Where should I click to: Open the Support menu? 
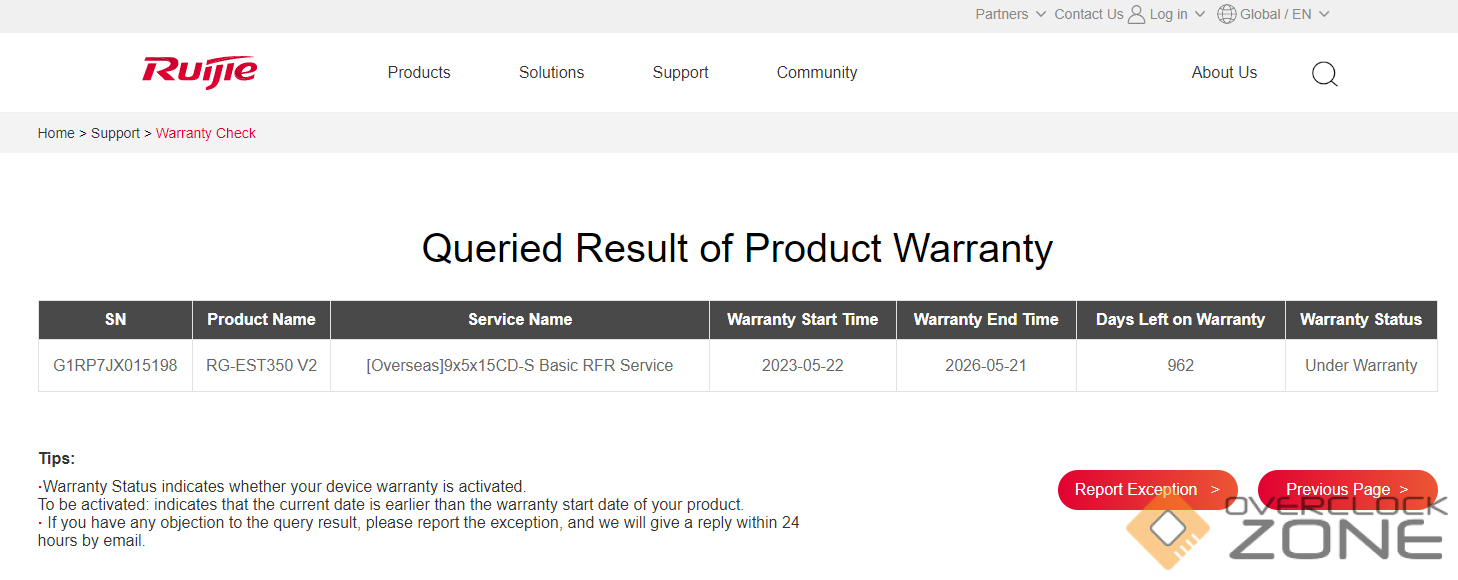(680, 72)
